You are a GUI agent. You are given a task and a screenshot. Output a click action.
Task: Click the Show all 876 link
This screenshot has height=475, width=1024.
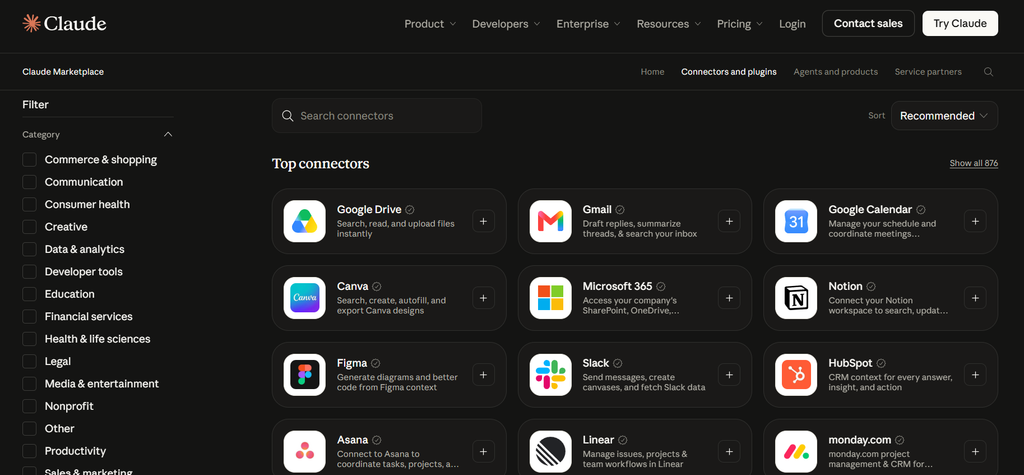pyautogui.click(x=974, y=163)
